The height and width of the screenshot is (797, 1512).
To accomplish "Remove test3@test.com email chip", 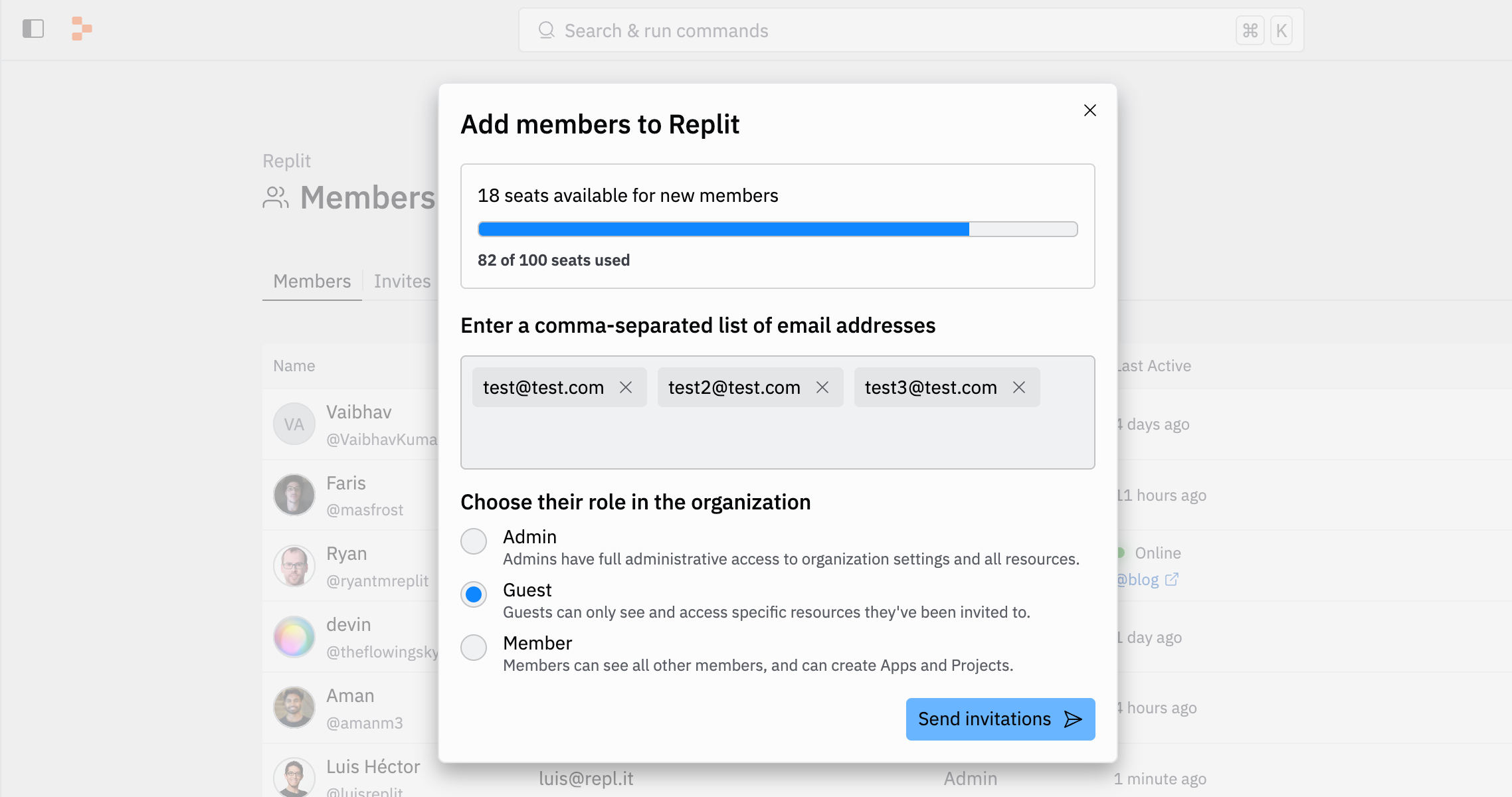I will [x=1019, y=387].
